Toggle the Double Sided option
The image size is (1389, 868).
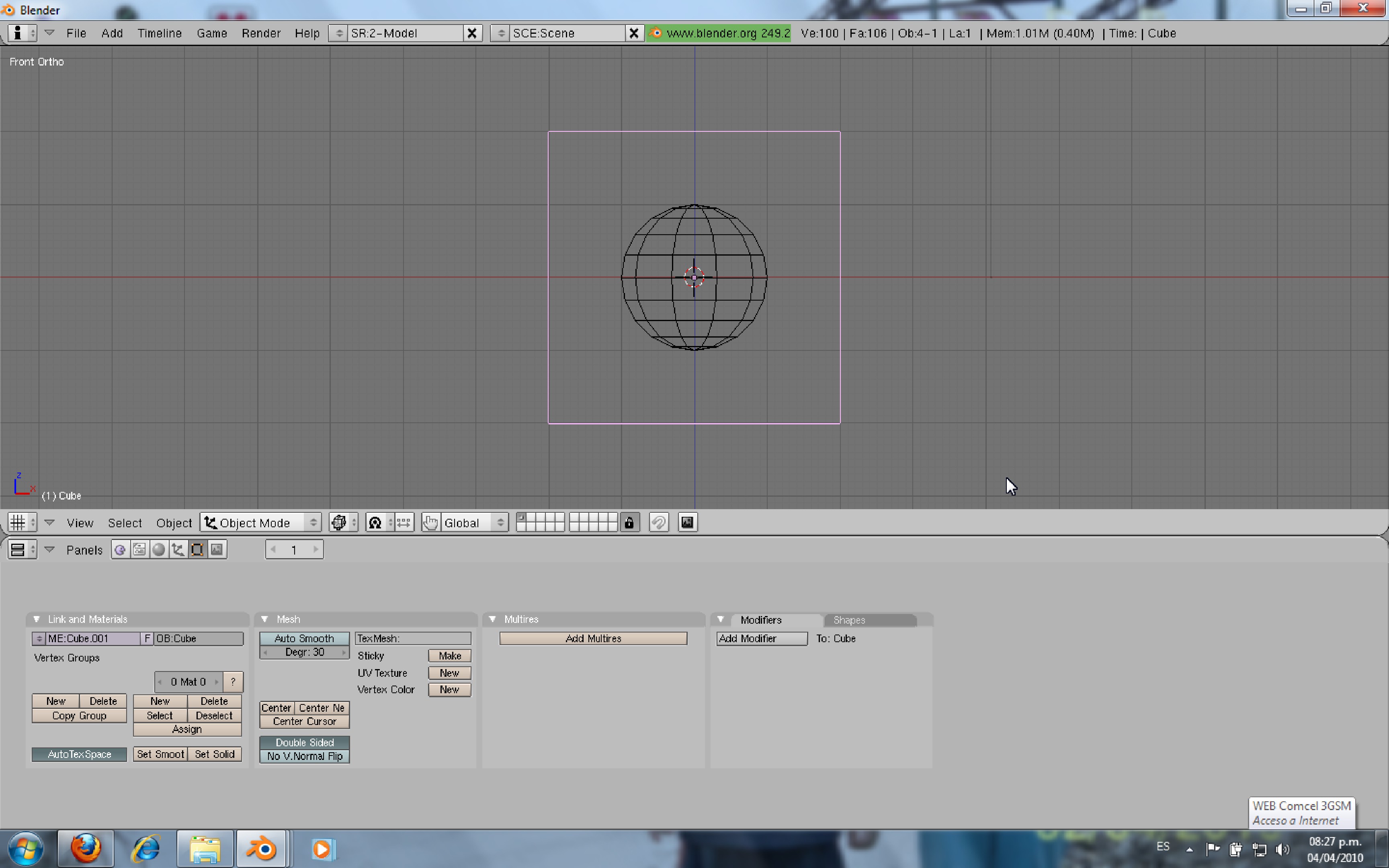(304, 742)
